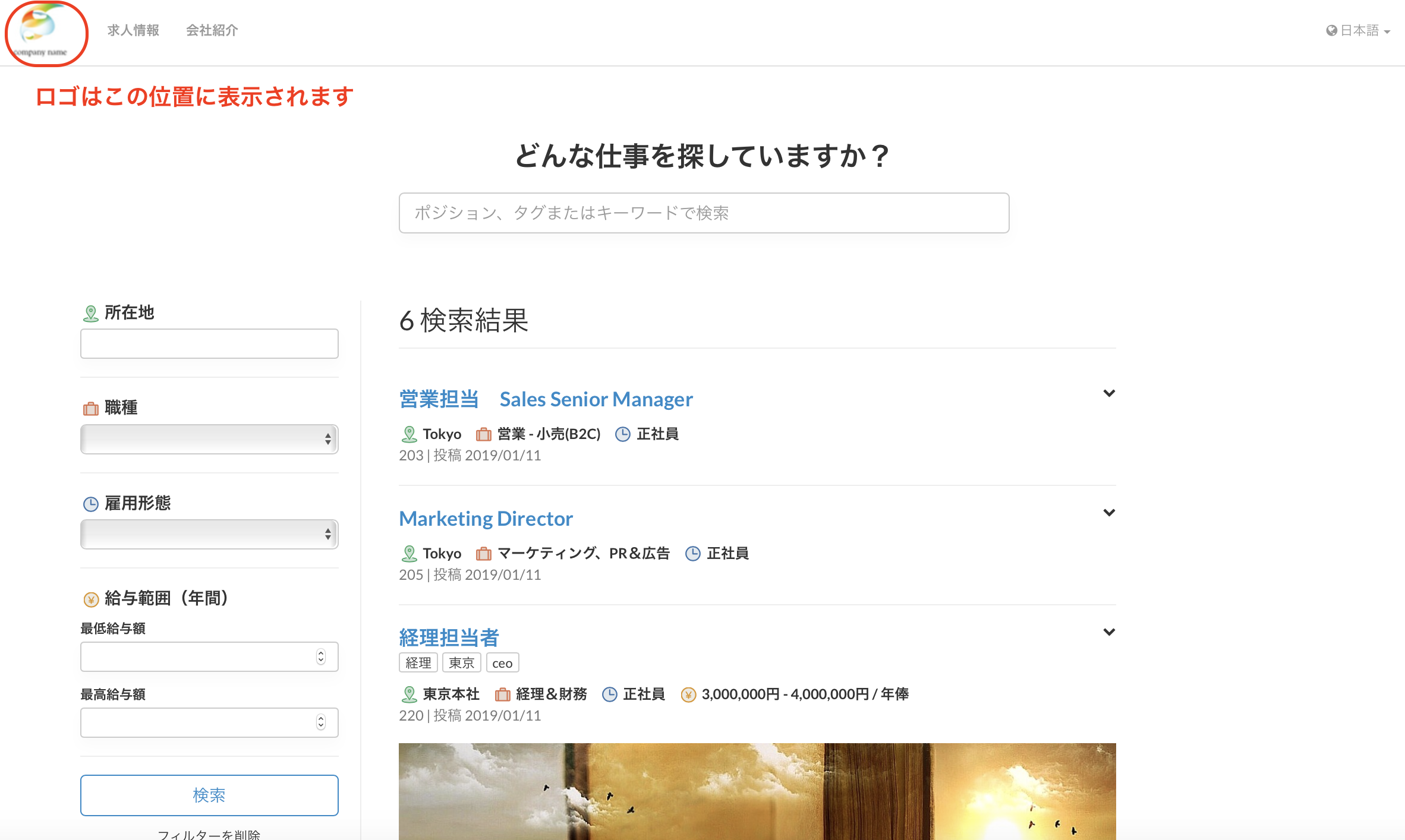Open the 雇用形態 dropdown
The height and width of the screenshot is (840, 1405).
209,535
